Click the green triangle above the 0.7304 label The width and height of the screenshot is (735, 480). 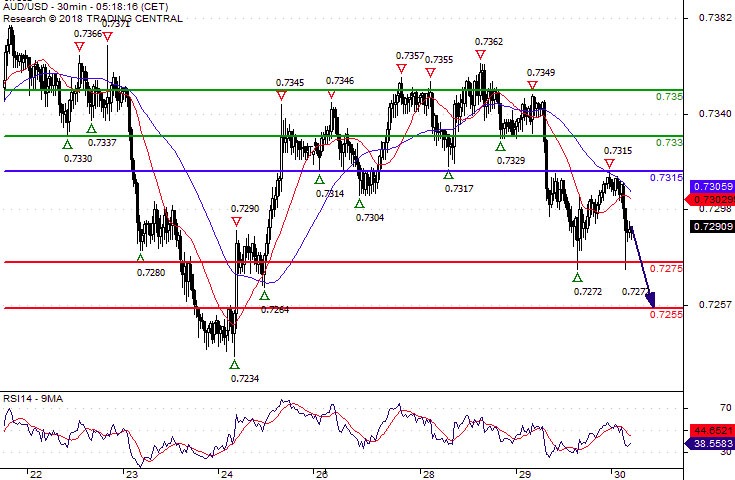point(359,203)
